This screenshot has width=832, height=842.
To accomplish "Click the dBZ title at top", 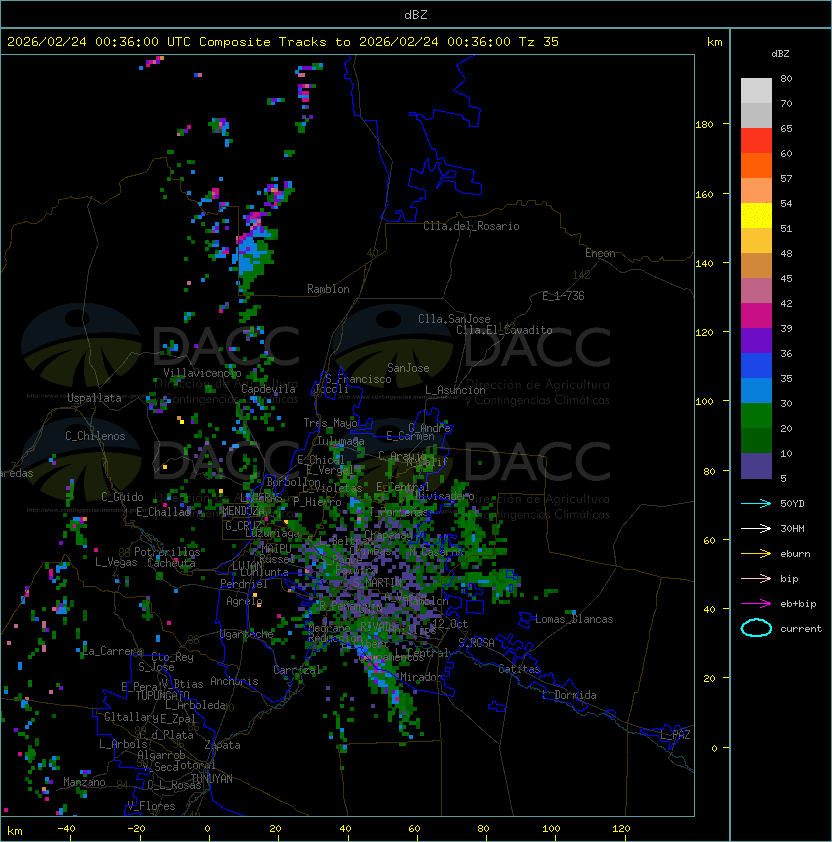I will pos(416,15).
